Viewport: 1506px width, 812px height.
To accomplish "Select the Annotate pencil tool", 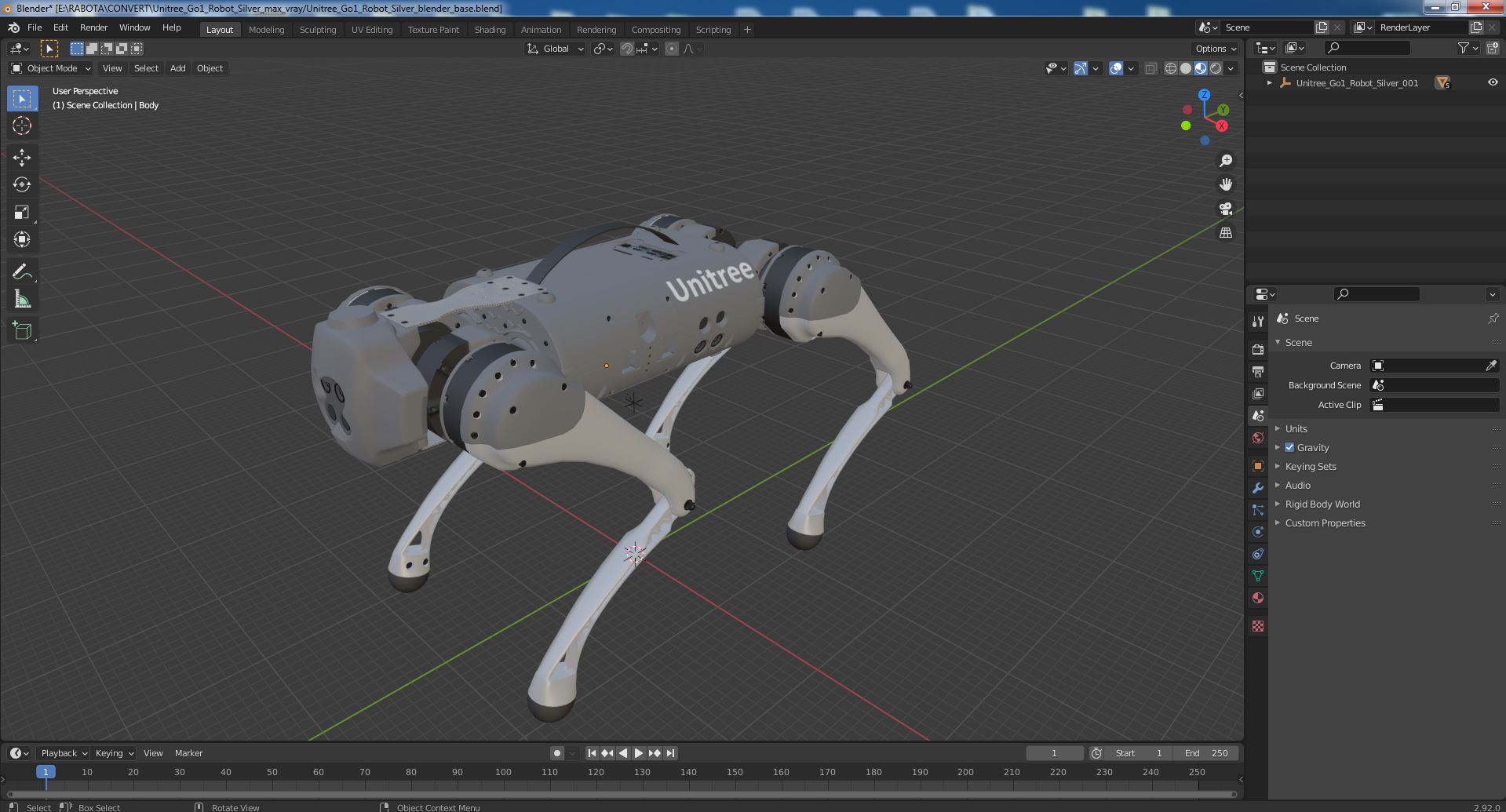I will tap(22, 272).
